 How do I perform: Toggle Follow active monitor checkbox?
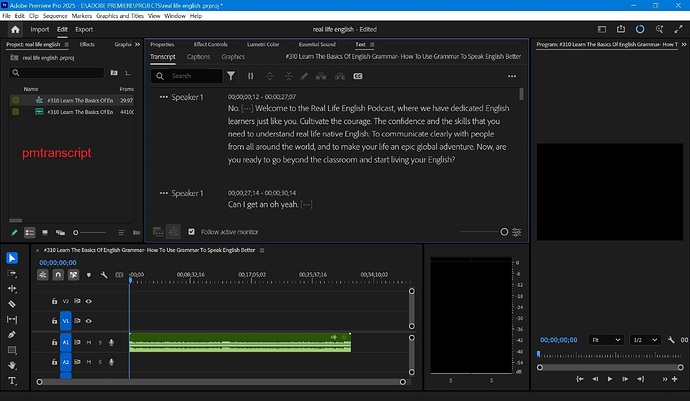(191, 232)
